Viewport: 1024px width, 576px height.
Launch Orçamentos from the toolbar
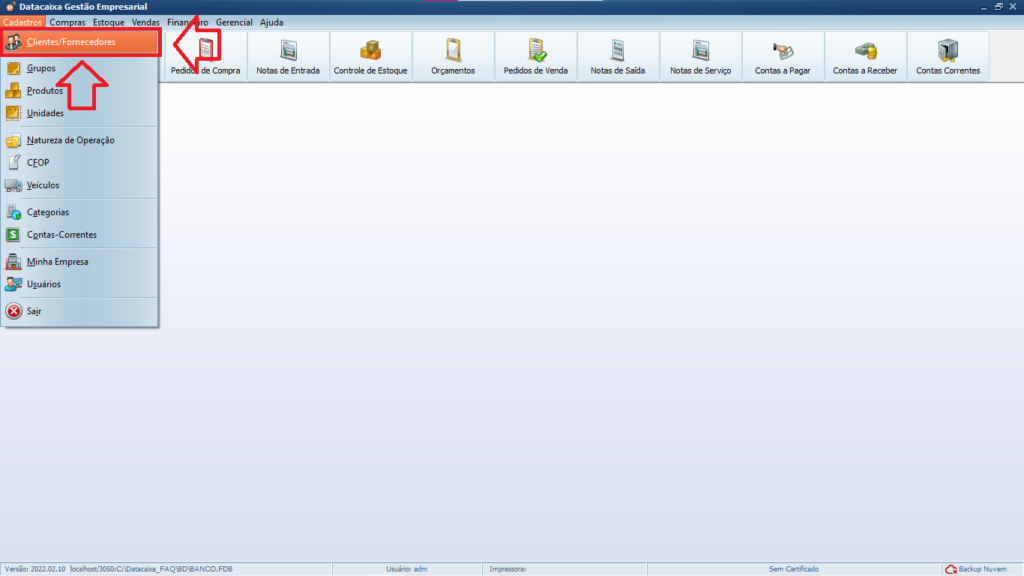click(453, 57)
